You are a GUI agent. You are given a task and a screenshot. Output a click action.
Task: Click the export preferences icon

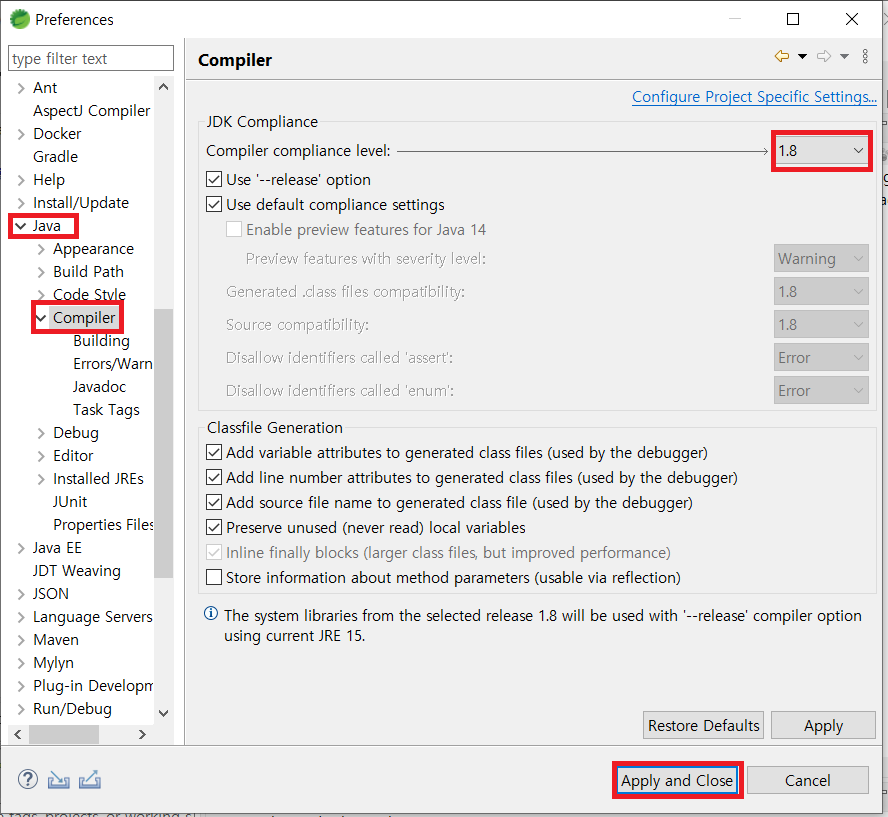point(89,780)
